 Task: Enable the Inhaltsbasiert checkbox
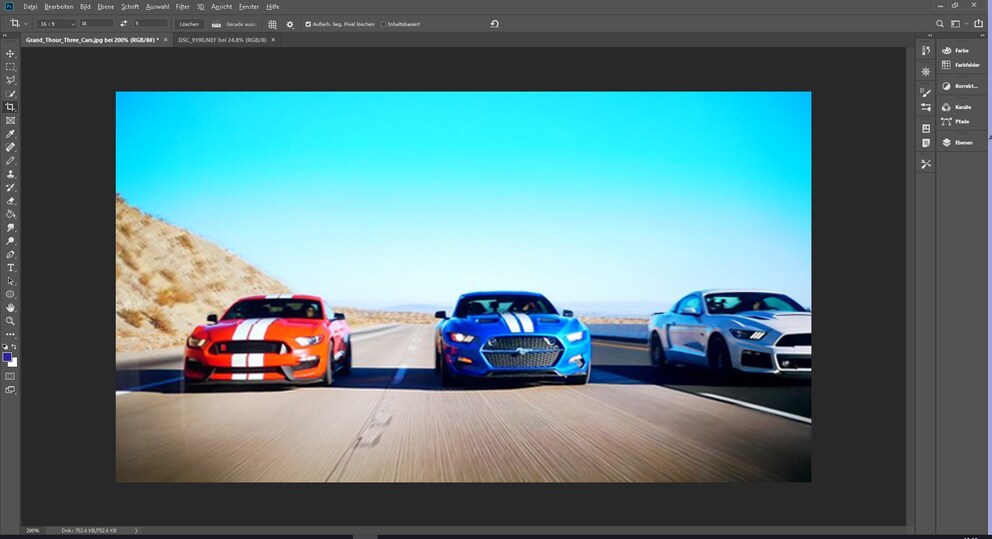383,24
